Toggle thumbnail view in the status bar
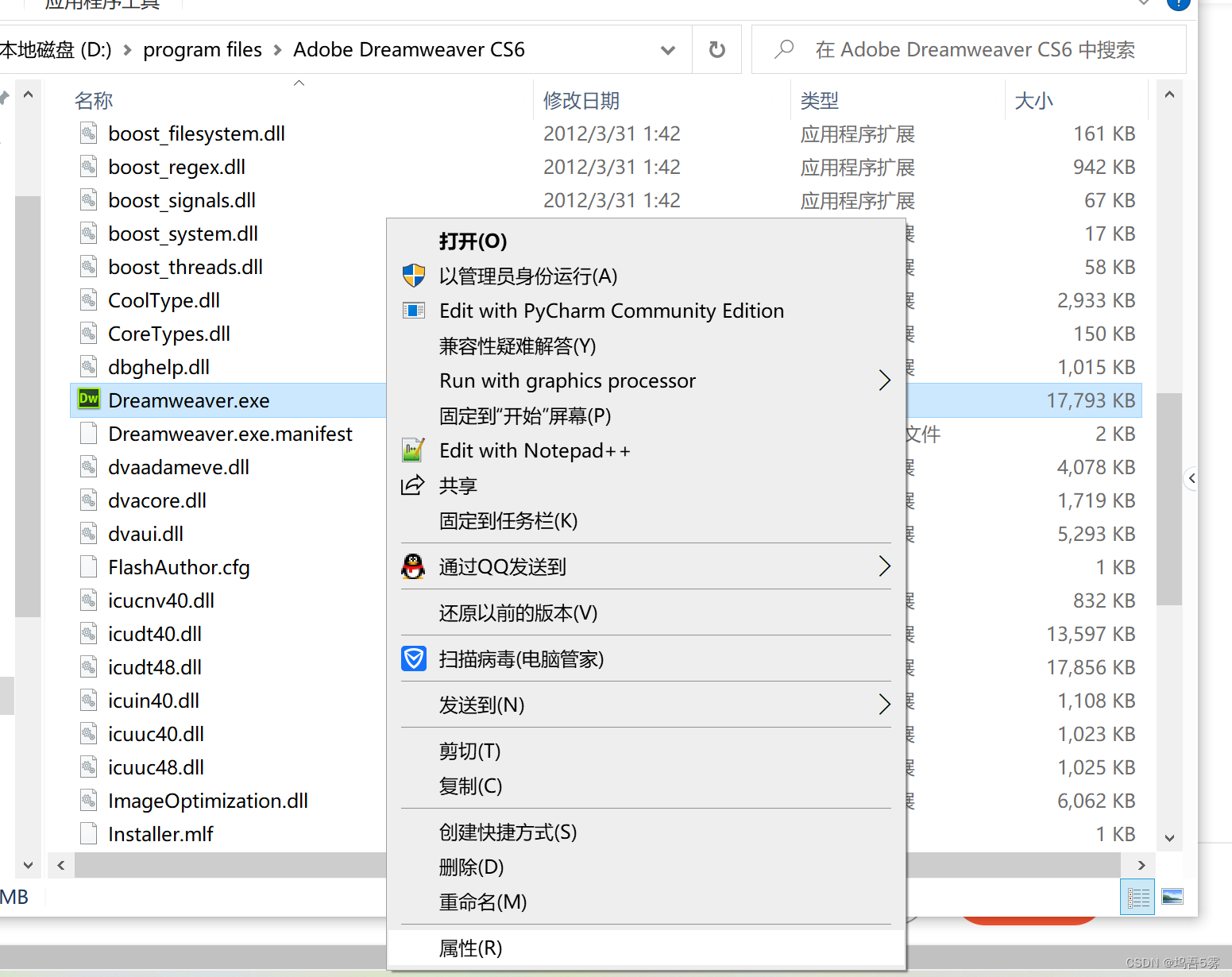Screen dimensions: 1232x977 click(x=1172, y=896)
